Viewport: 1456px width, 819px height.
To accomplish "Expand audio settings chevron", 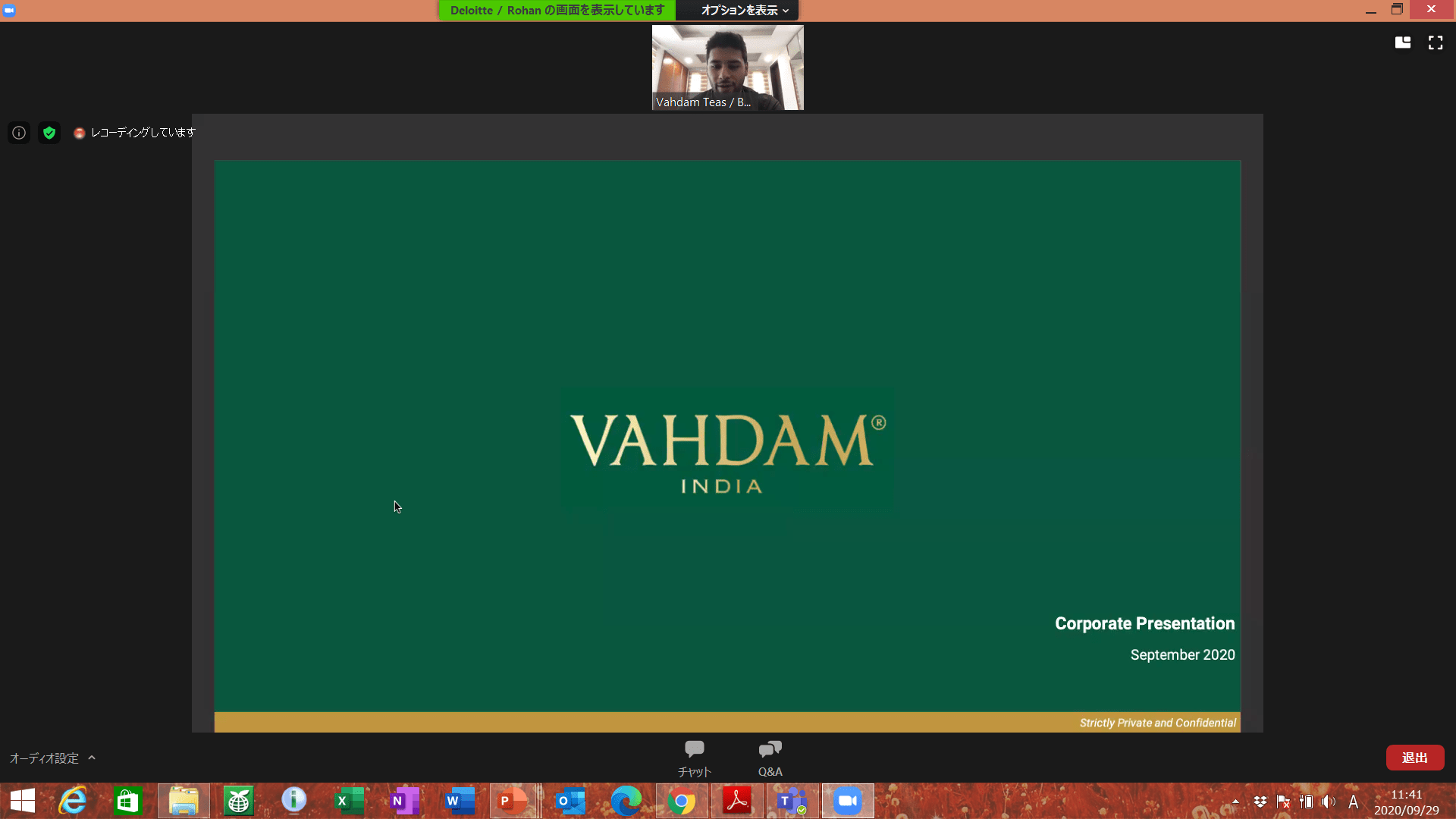I will (92, 758).
